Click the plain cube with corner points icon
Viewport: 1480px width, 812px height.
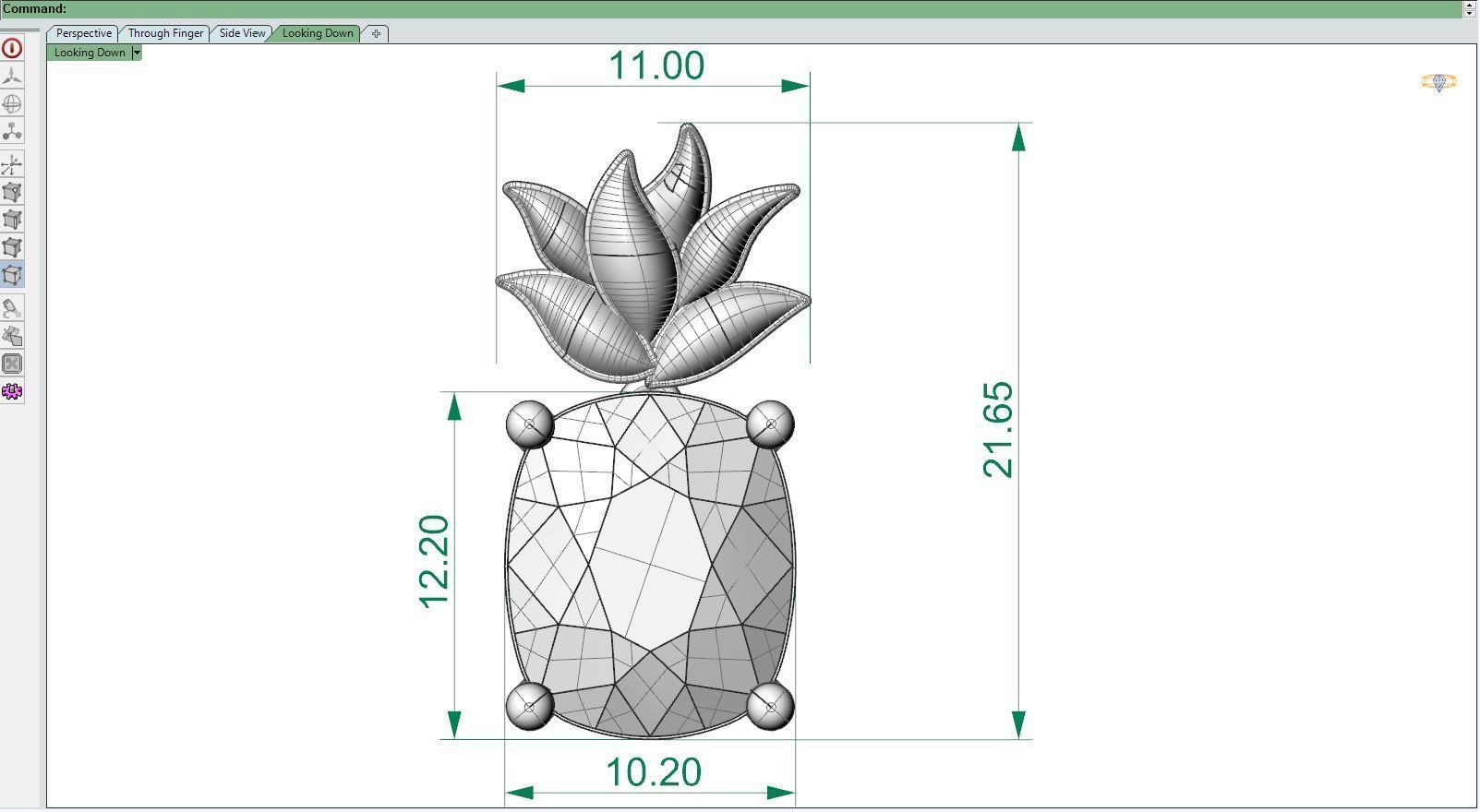[12, 247]
